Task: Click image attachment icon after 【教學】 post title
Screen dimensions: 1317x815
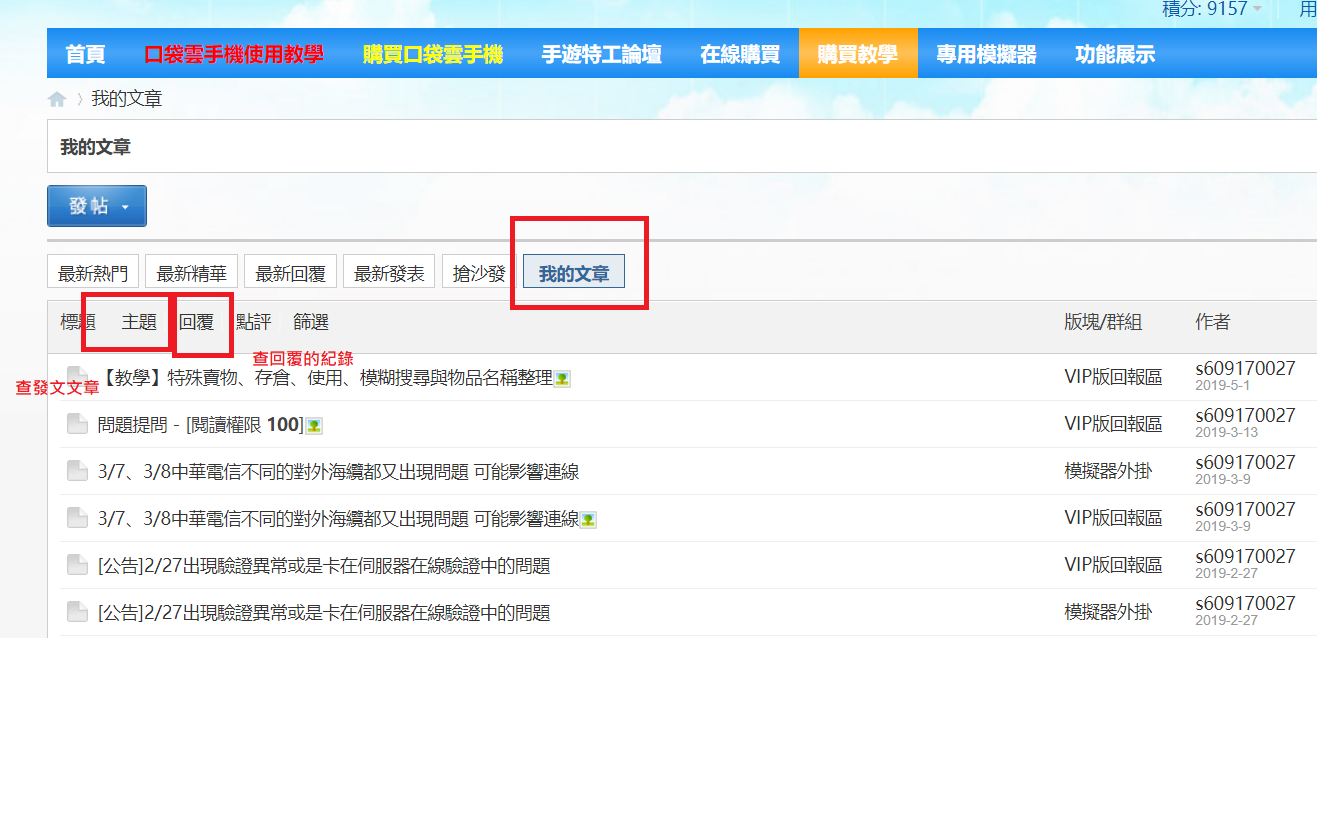Action: click(563, 379)
